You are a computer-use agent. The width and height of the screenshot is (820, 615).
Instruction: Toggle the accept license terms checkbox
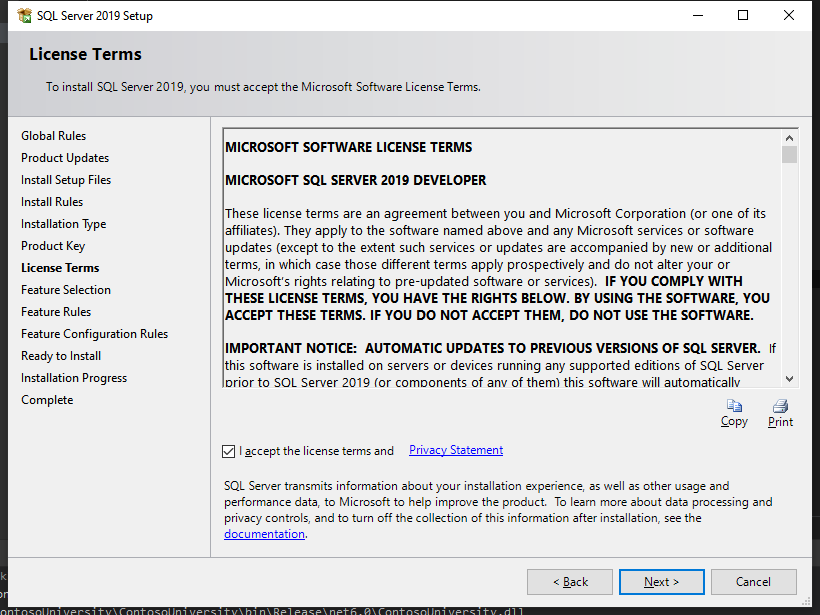coord(229,451)
